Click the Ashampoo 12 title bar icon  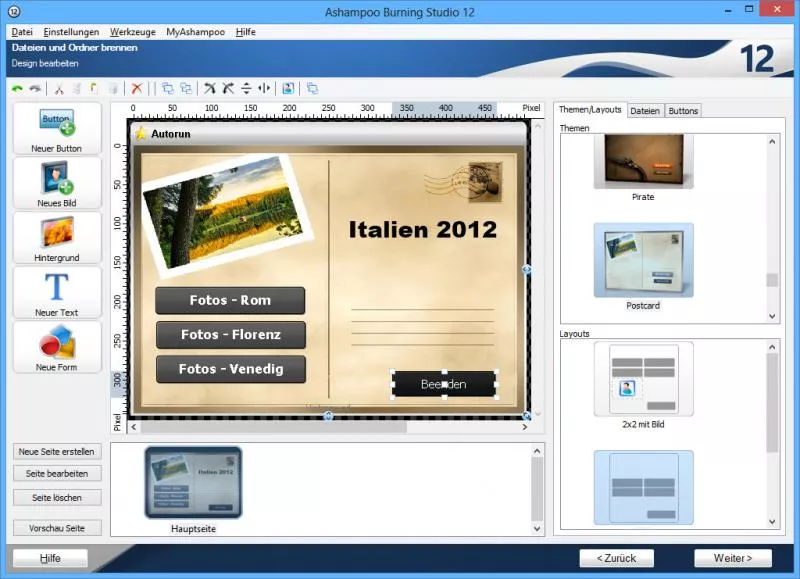click(14, 11)
